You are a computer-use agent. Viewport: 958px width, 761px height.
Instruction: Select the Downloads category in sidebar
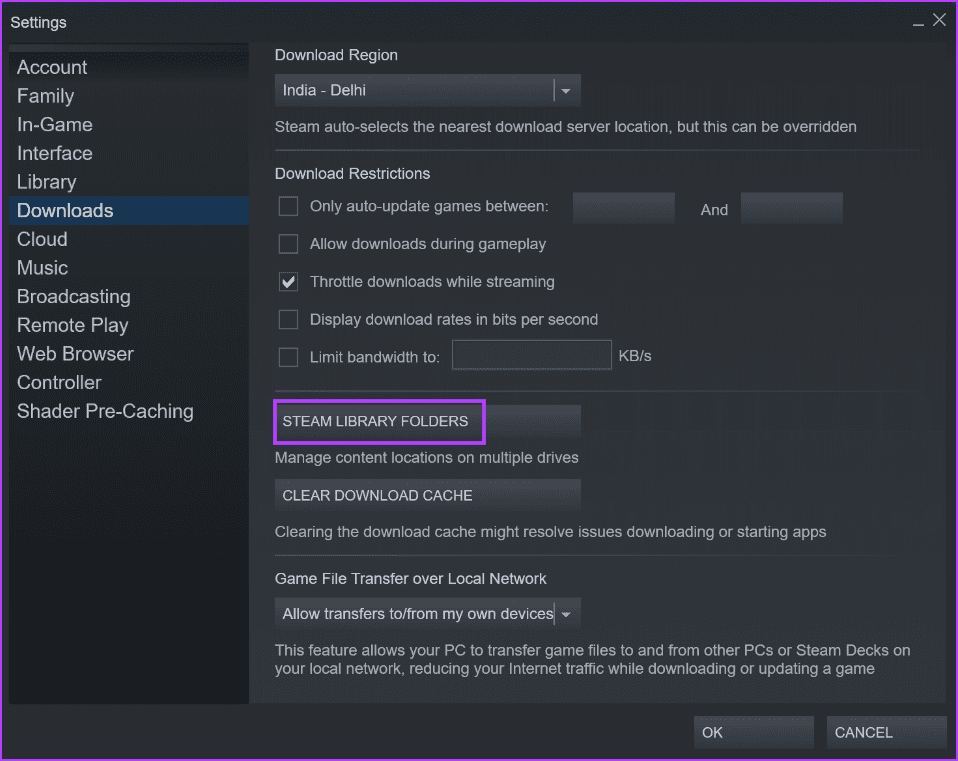[128, 211]
